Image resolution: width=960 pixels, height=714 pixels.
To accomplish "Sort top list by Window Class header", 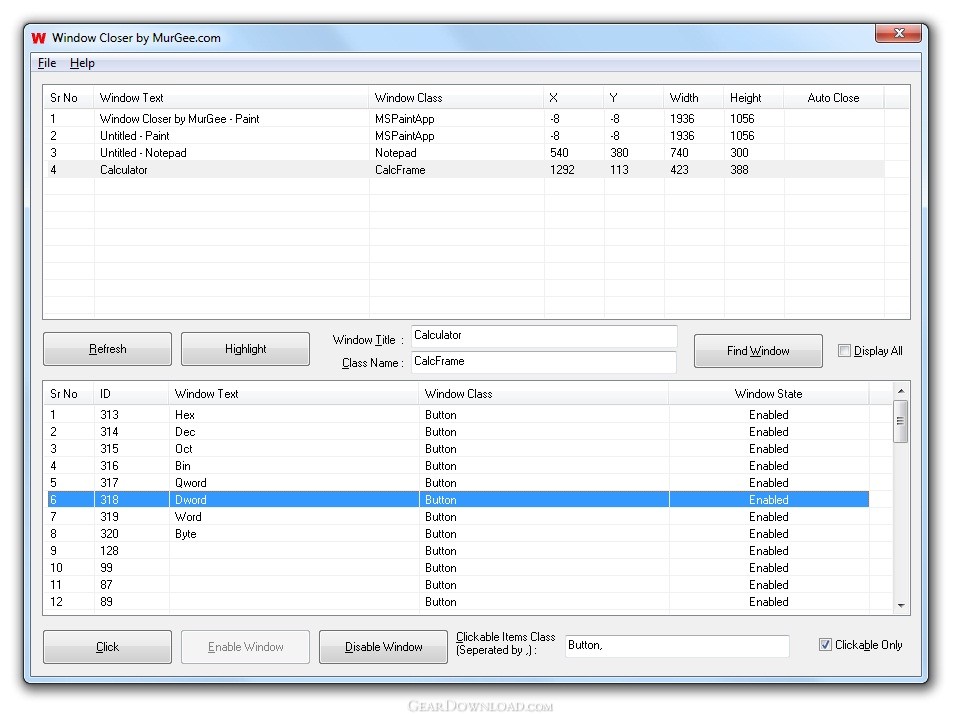I will (x=456, y=98).
